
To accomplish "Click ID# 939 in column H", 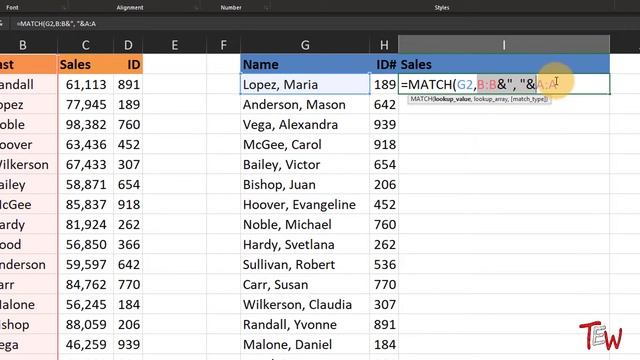I will point(384,124).
